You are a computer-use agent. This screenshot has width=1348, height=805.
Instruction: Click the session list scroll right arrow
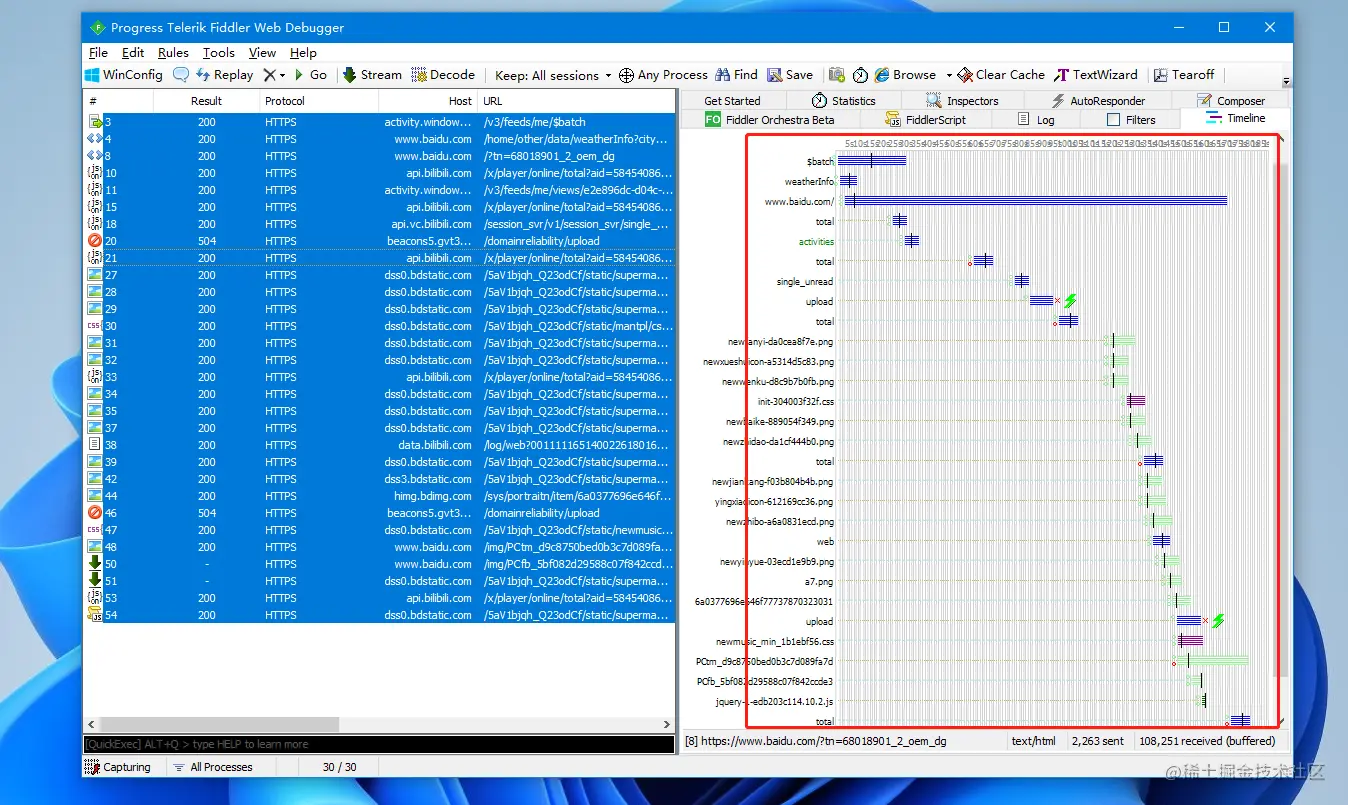click(668, 724)
